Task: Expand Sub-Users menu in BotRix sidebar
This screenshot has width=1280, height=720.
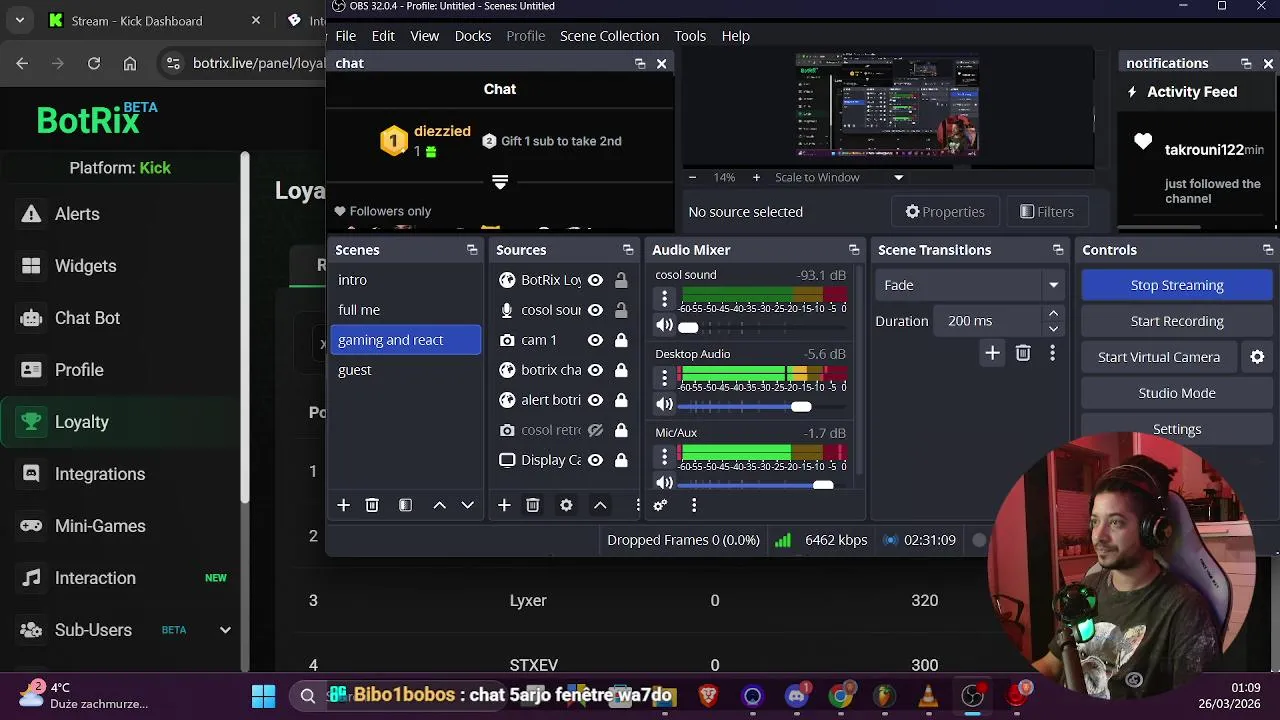Action: point(225,630)
